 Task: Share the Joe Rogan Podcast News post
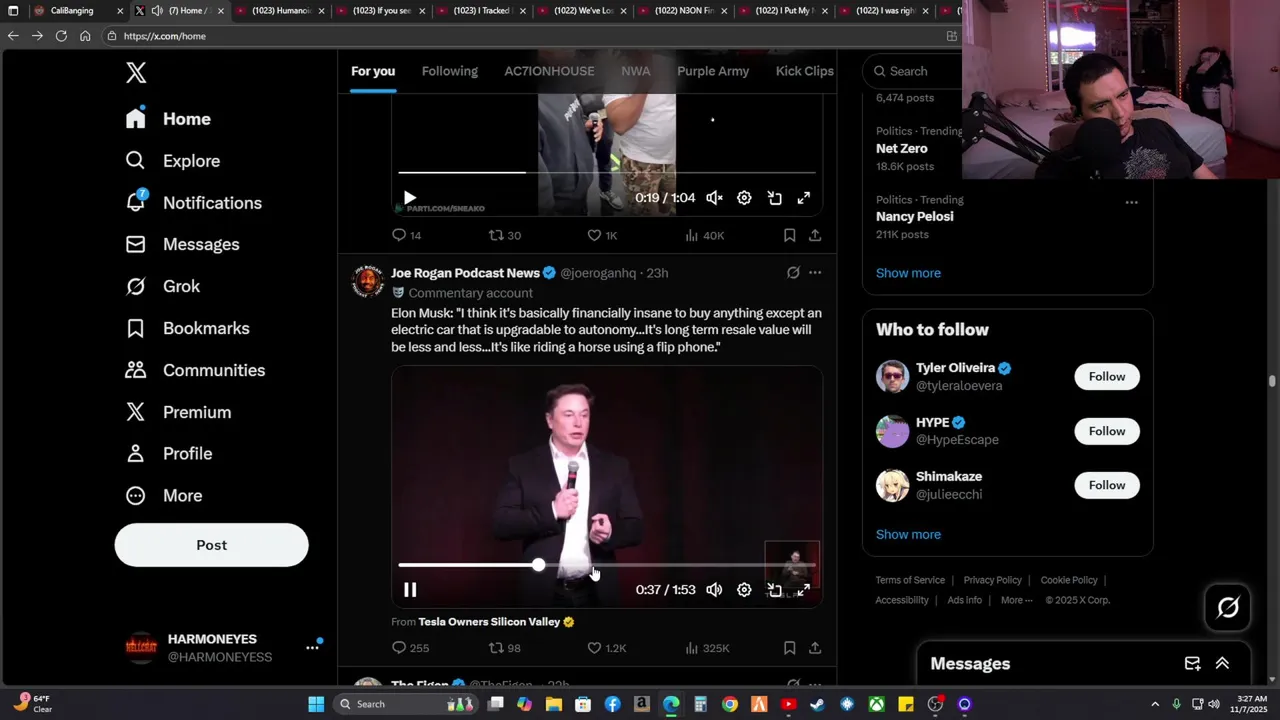point(815,648)
